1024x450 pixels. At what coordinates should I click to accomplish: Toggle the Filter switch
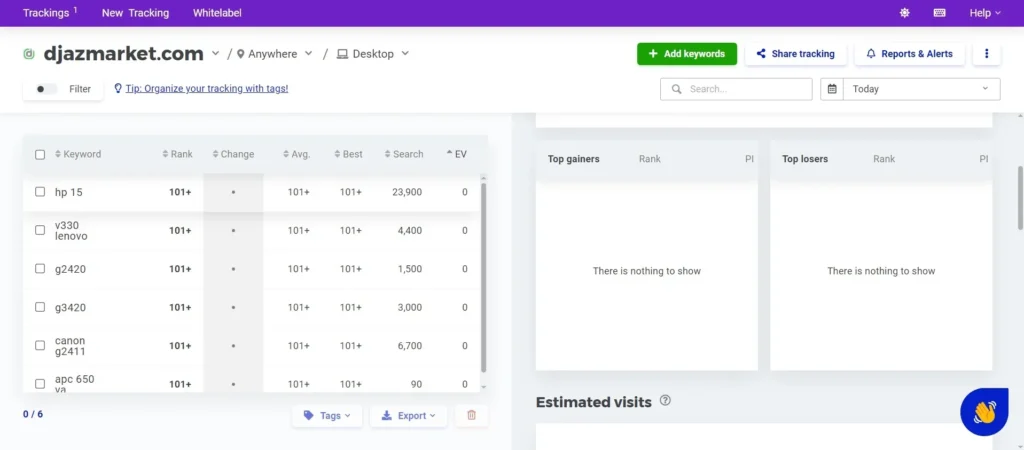(x=44, y=89)
